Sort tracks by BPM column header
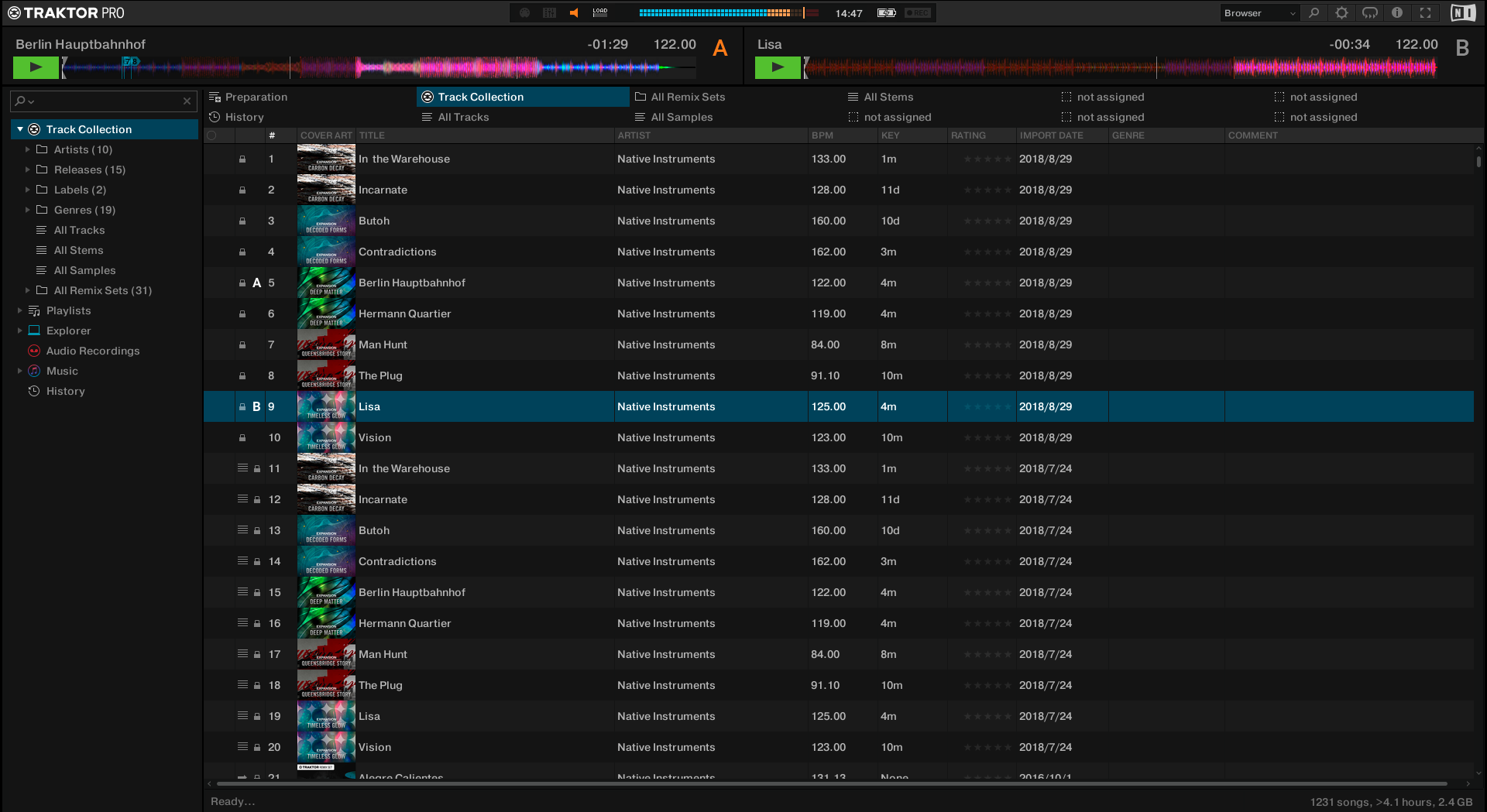Image resolution: width=1487 pixels, height=812 pixels. tap(822, 135)
